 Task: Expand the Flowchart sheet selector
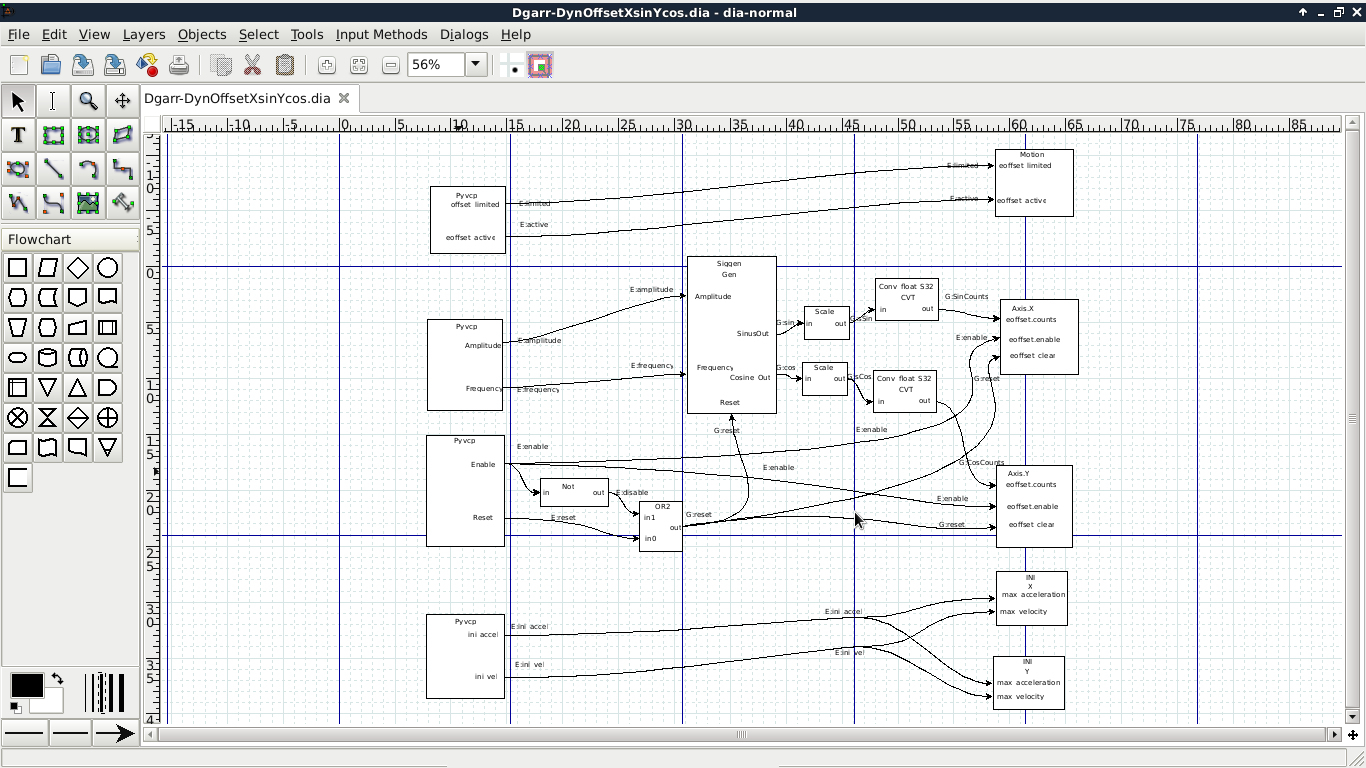tap(70, 239)
